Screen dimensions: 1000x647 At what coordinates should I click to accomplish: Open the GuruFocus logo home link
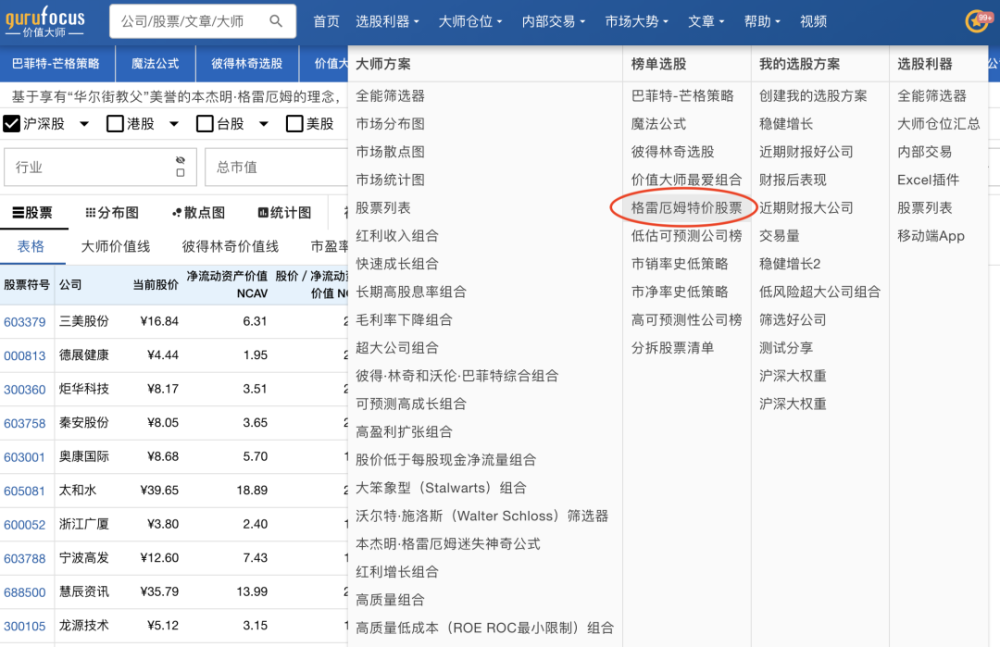(x=45, y=21)
